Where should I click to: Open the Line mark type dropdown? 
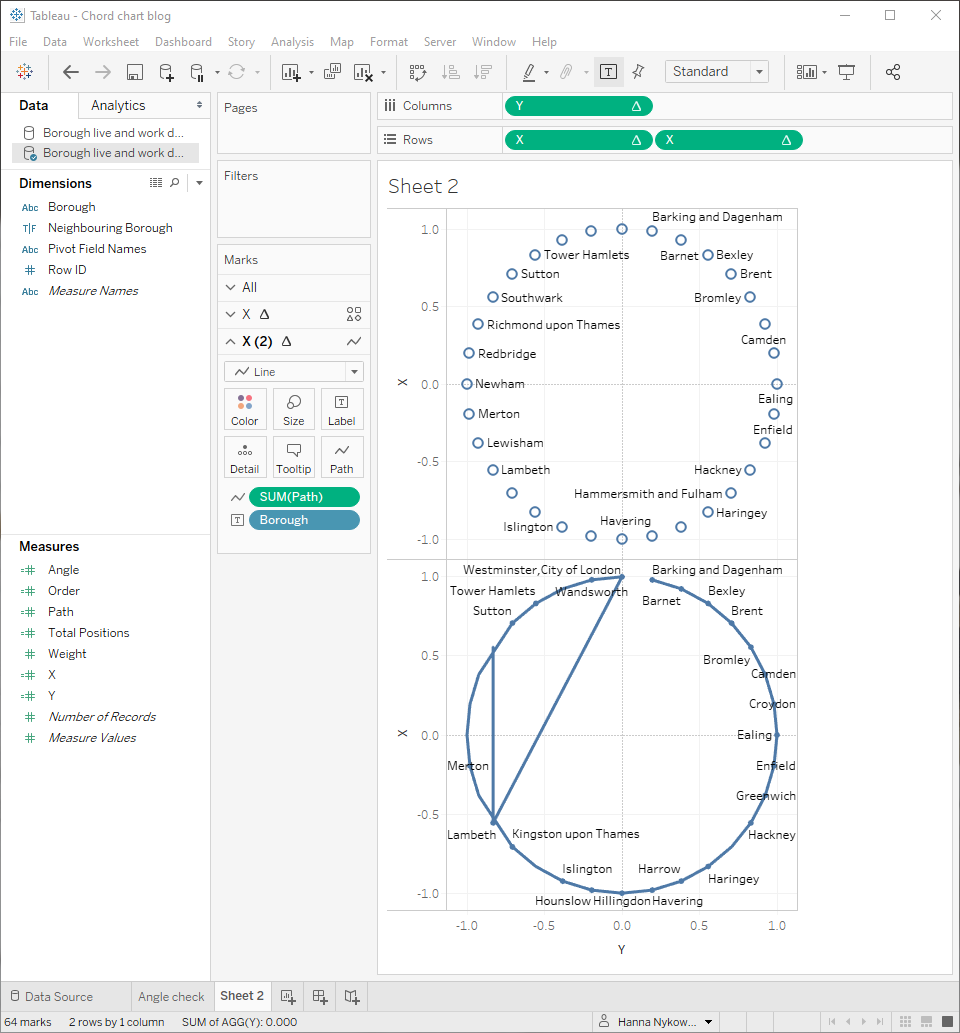point(294,372)
